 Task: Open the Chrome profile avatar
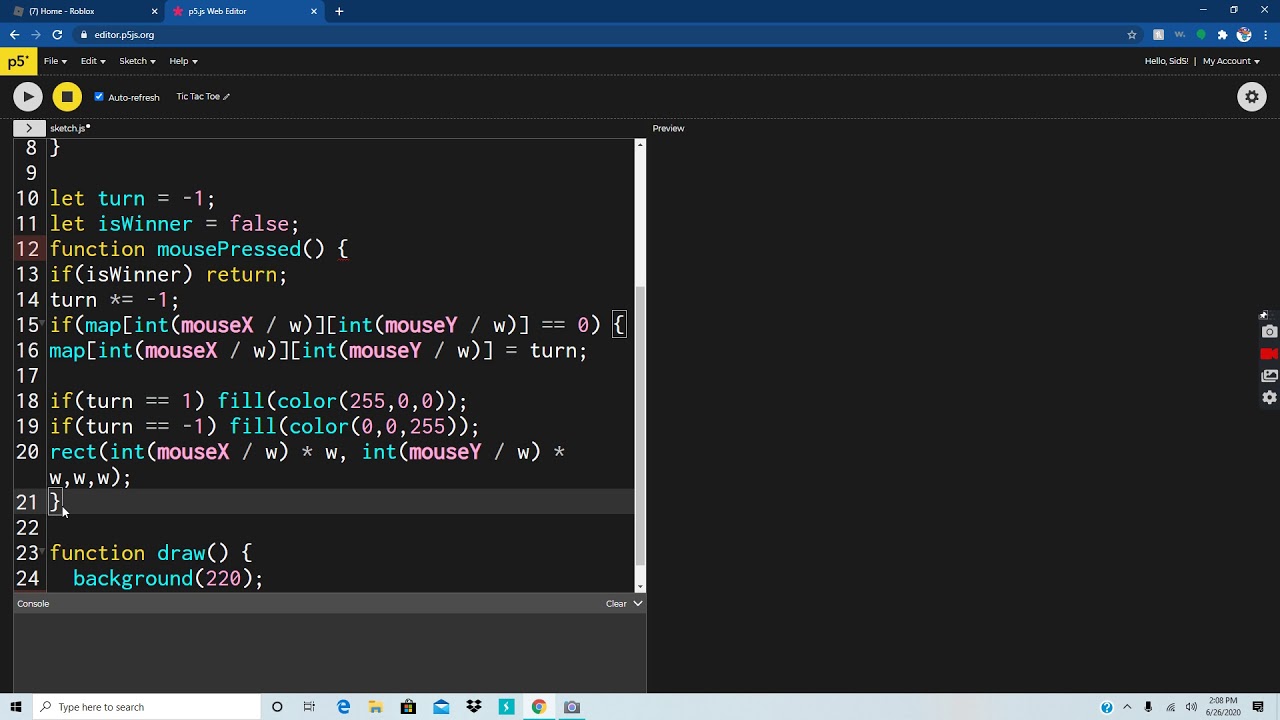[1244, 35]
